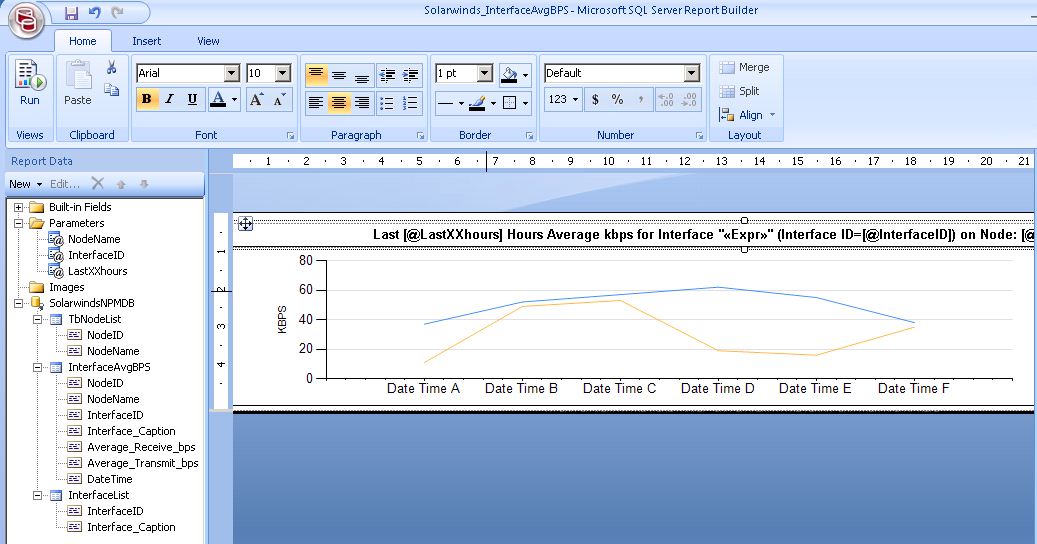This screenshot has width=1037, height=544.
Task: Decrease font size with Shrink Font
Action: pyautogui.click(x=280, y=100)
